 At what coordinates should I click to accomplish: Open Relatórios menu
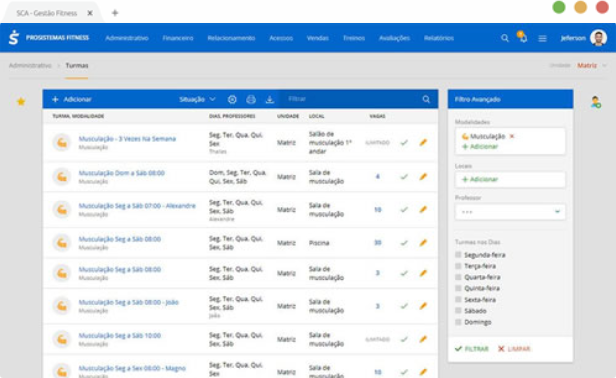[x=439, y=38]
